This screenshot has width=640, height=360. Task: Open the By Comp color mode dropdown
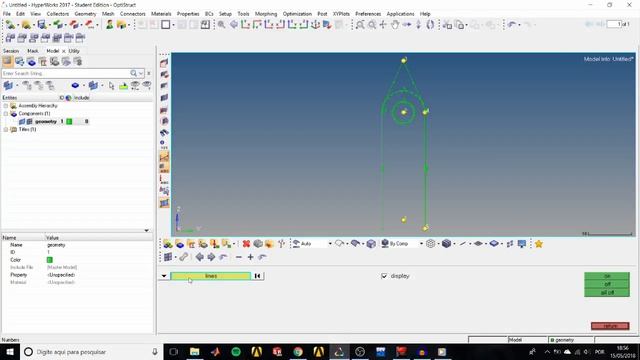click(421, 244)
